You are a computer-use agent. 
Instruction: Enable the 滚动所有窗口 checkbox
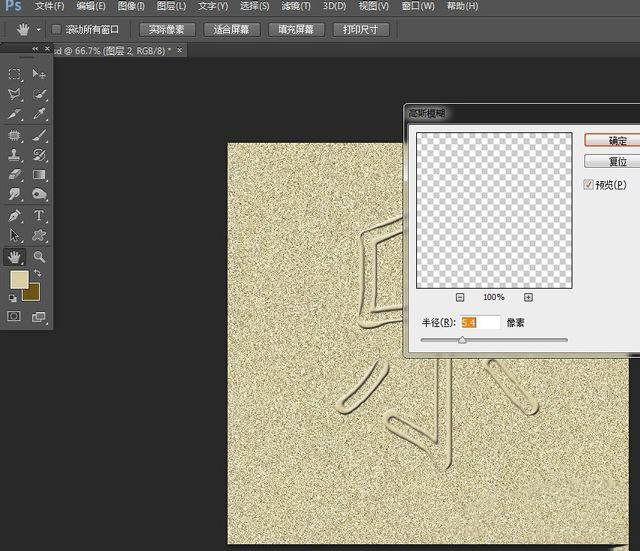[56, 30]
